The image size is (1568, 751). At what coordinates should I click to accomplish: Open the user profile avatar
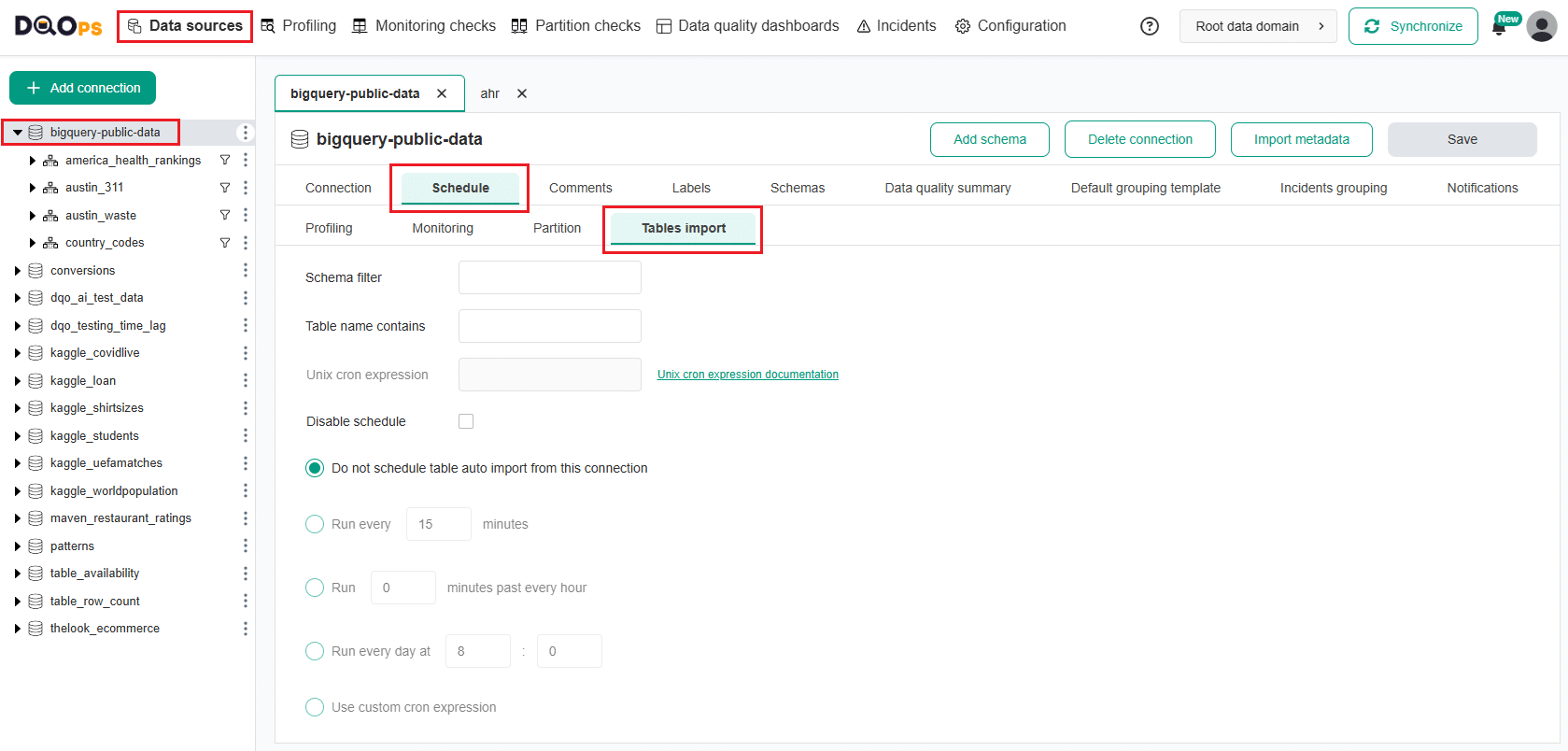(1542, 26)
